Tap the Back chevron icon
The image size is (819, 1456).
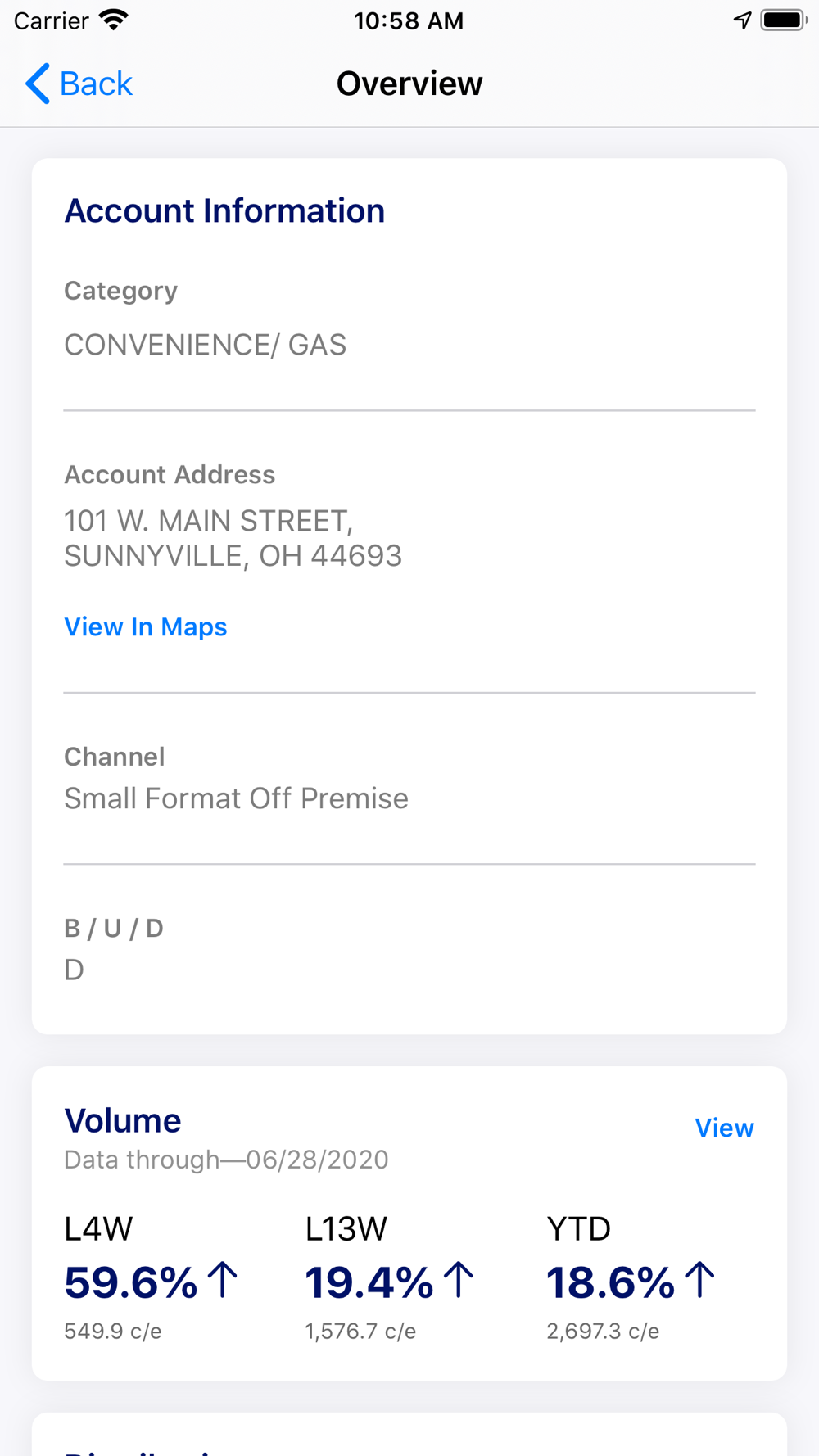(38, 84)
